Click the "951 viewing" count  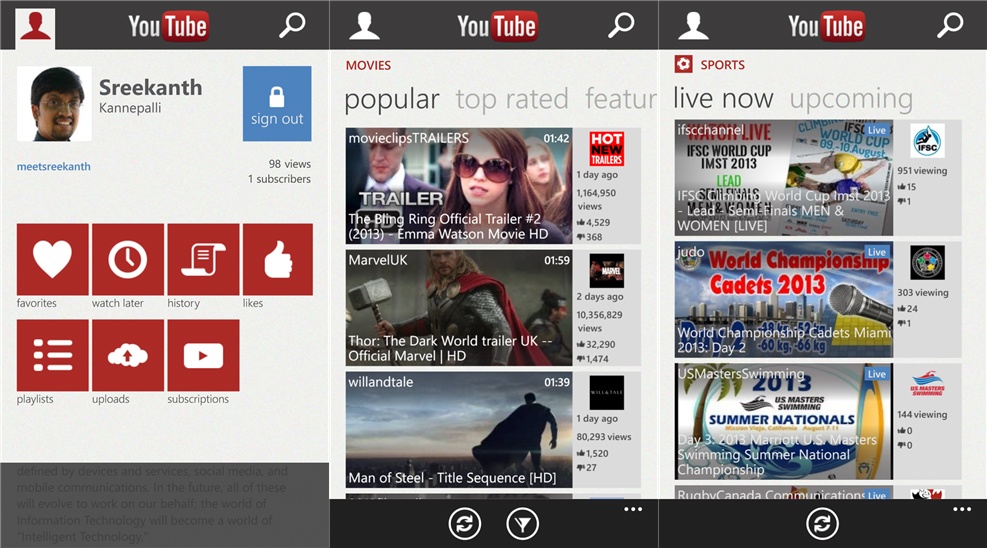click(922, 171)
